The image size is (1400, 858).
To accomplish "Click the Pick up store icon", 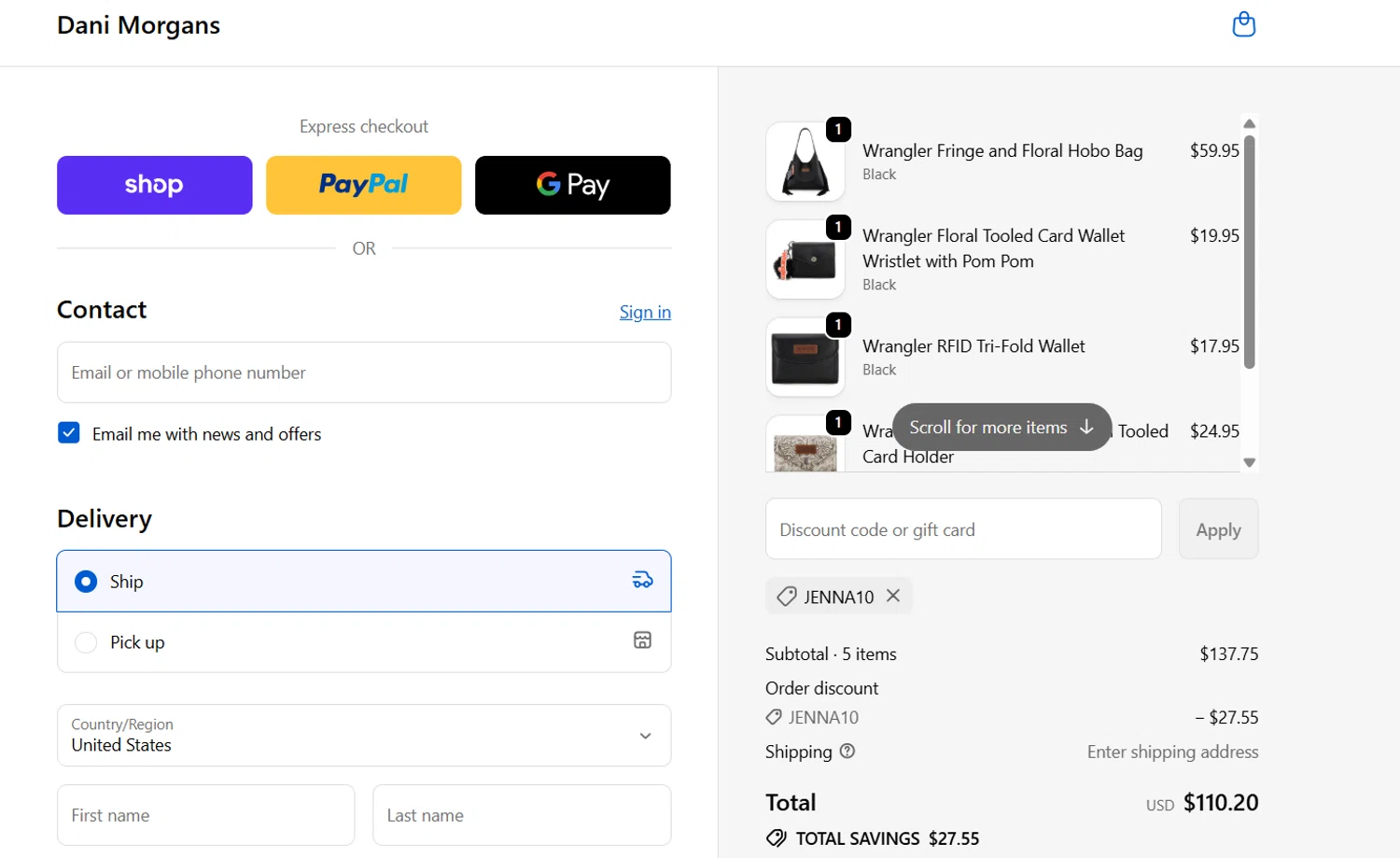I will click(642, 640).
